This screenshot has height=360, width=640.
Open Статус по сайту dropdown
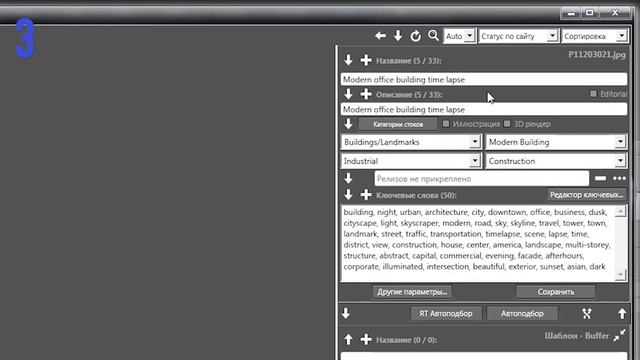pyautogui.click(x=518, y=36)
